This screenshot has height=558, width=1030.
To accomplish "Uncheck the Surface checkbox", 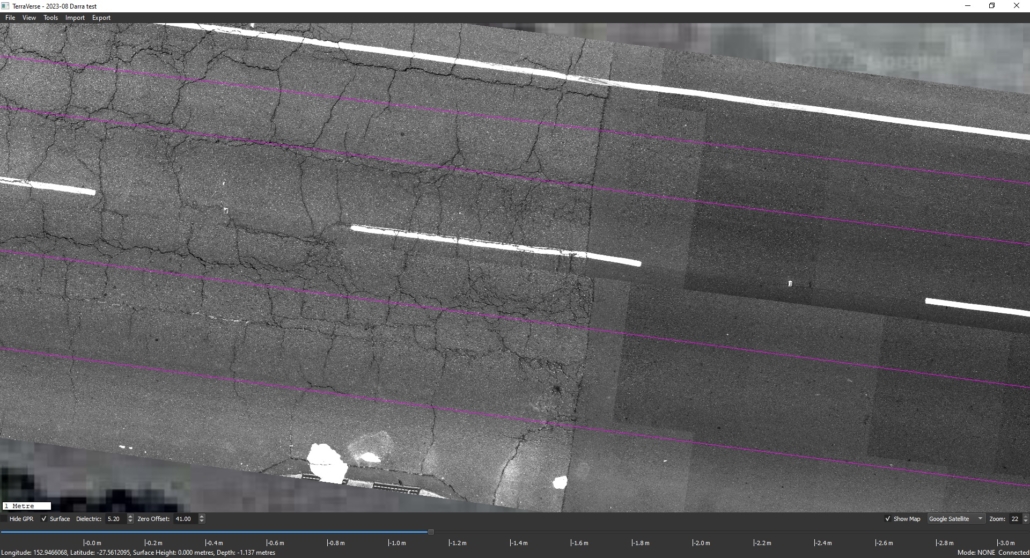I will (x=45, y=519).
